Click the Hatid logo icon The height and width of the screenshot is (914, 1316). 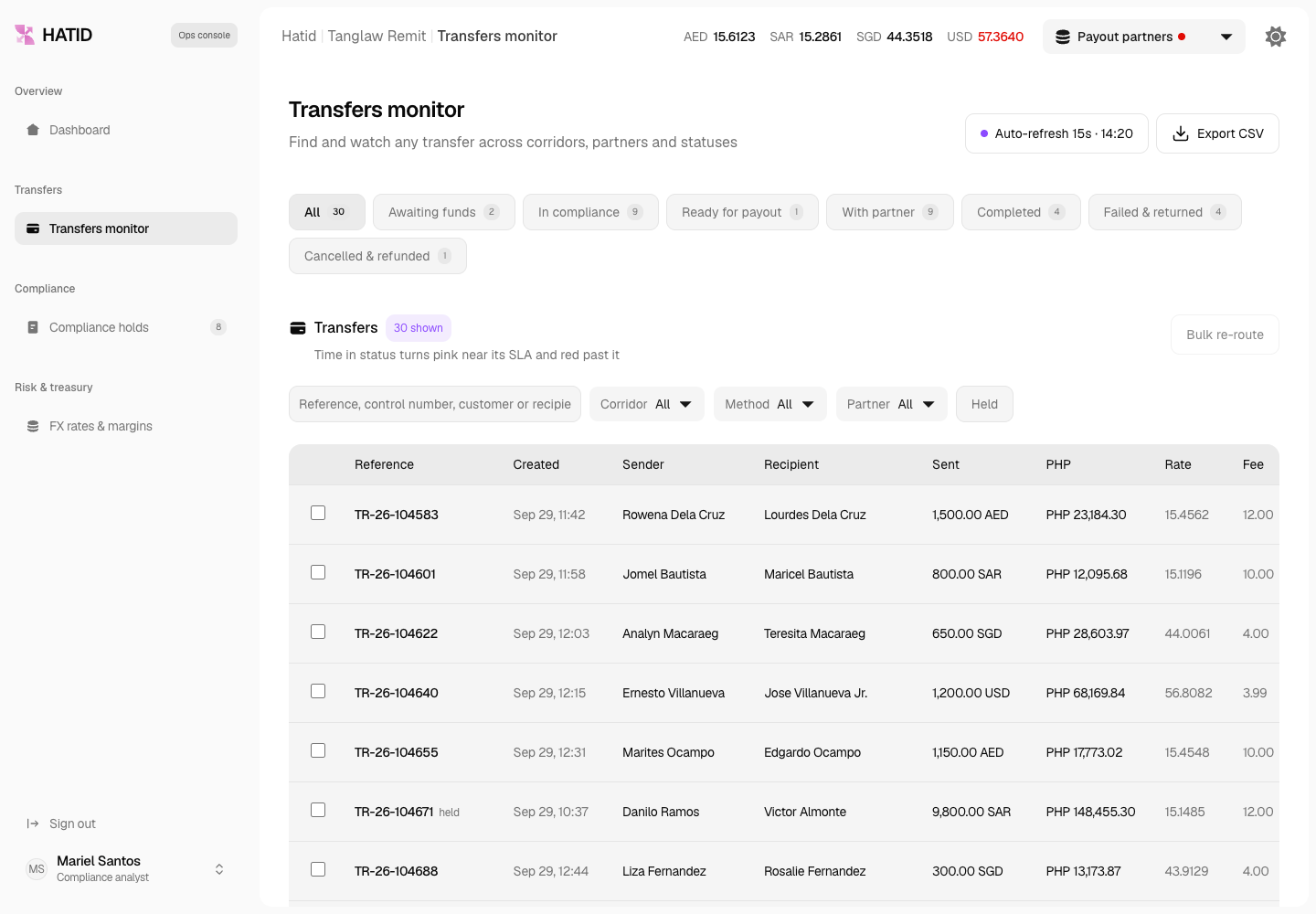tap(25, 35)
